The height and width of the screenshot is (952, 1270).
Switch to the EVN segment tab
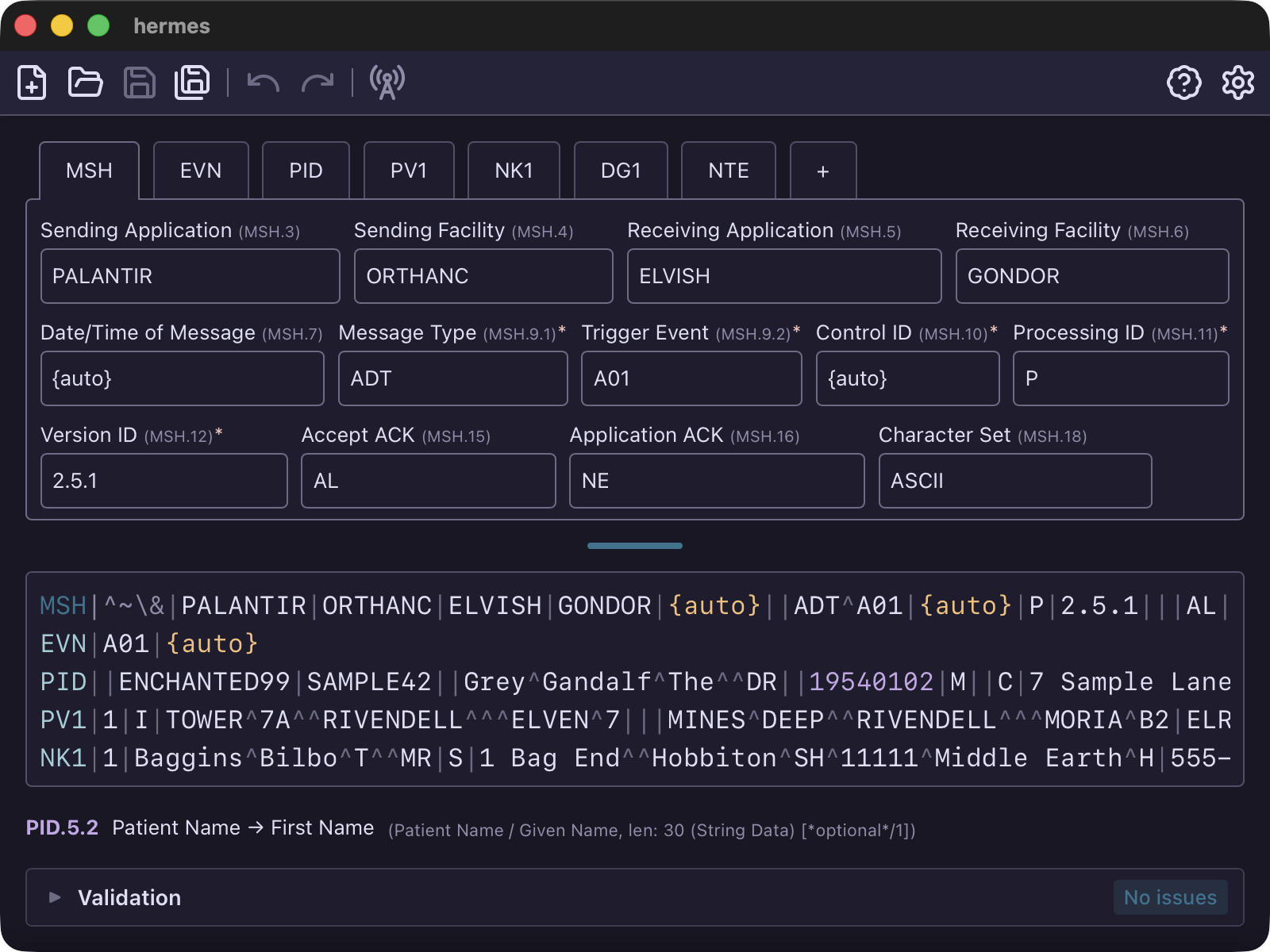pyautogui.click(x=201, y=170)
